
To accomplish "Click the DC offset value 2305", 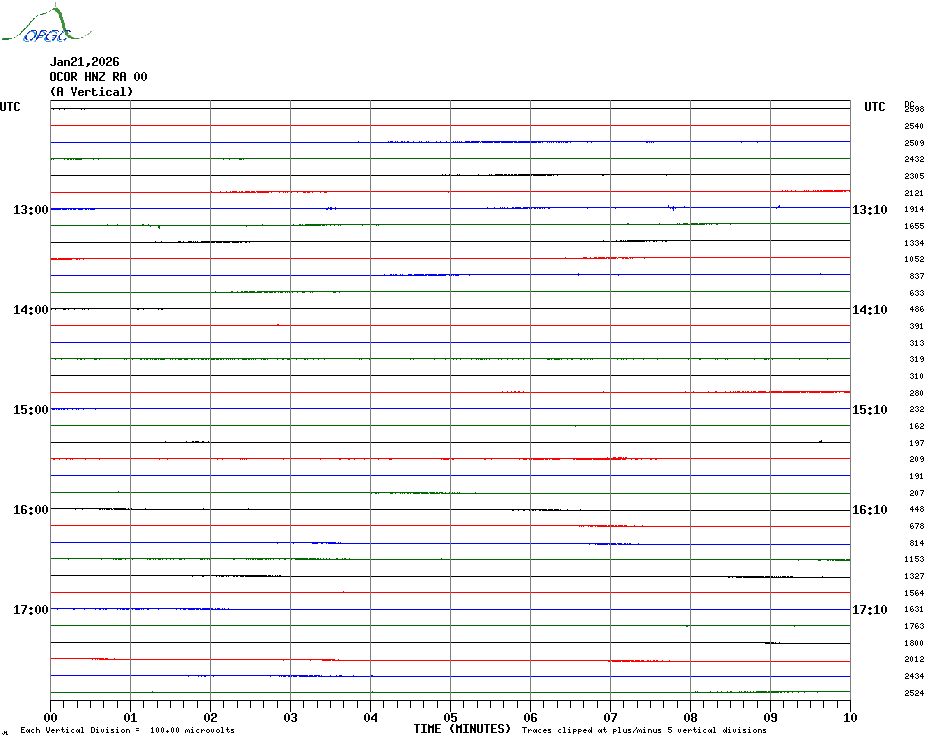I will (914, 176).
